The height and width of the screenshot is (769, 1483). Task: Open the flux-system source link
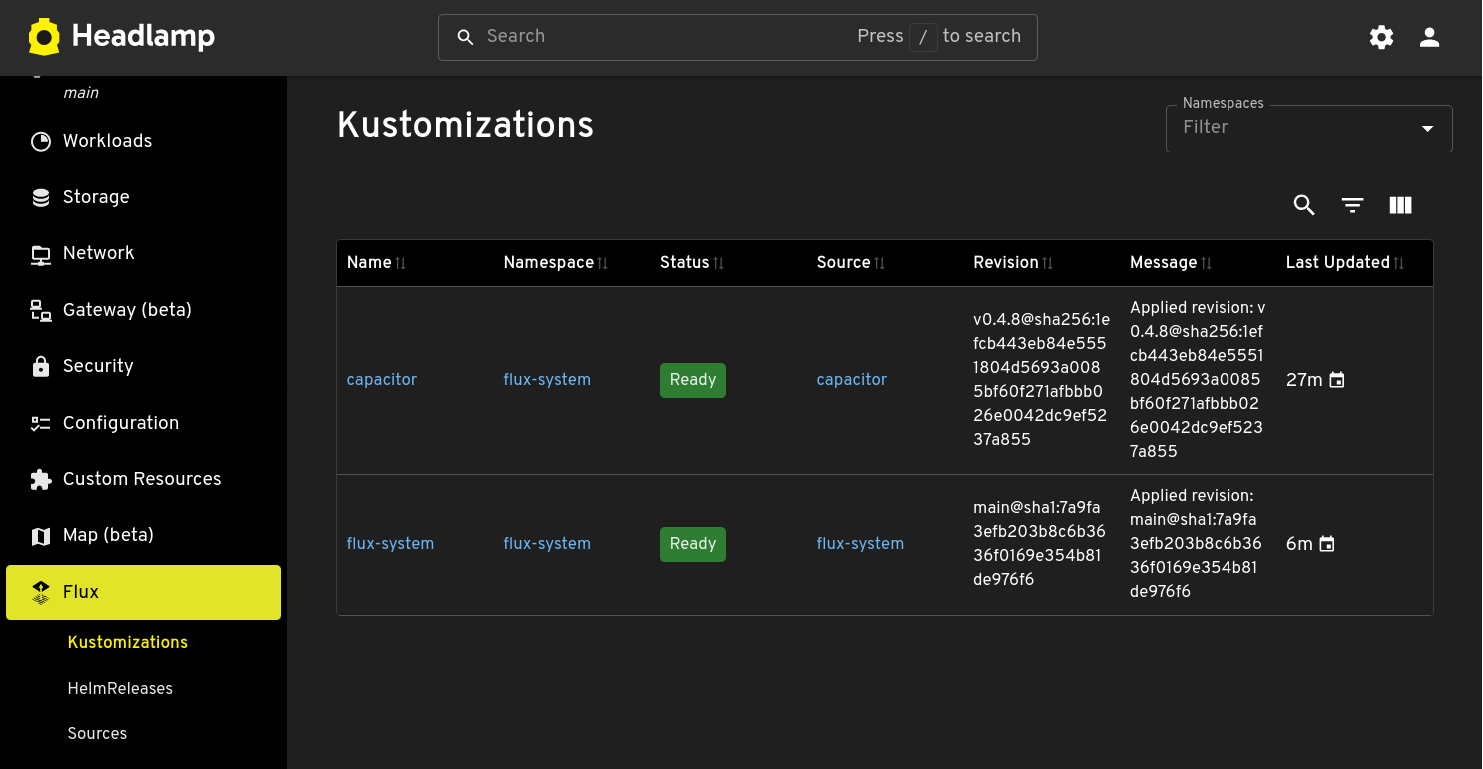pos(859,544)
